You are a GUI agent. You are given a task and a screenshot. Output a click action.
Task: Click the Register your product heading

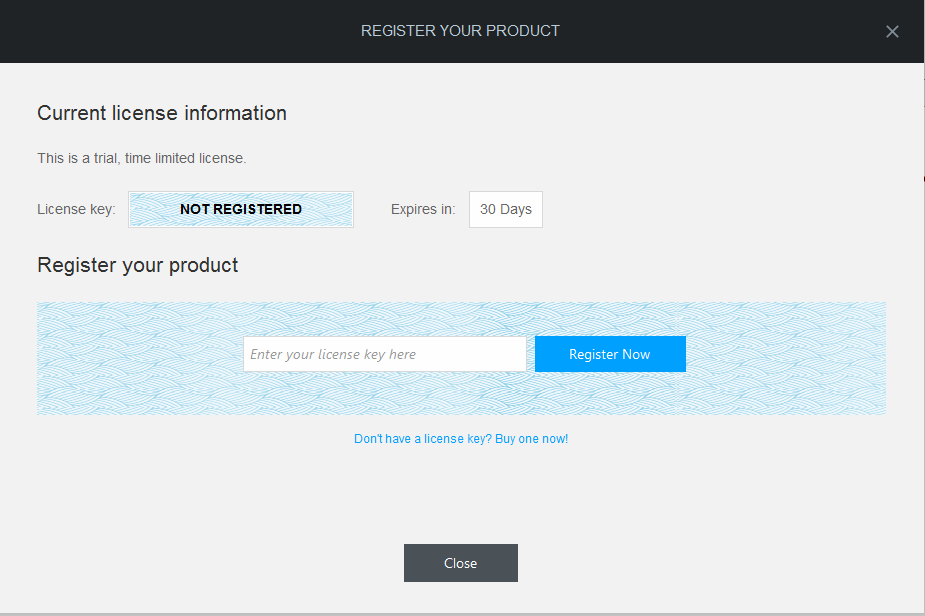tap(137, 266)
